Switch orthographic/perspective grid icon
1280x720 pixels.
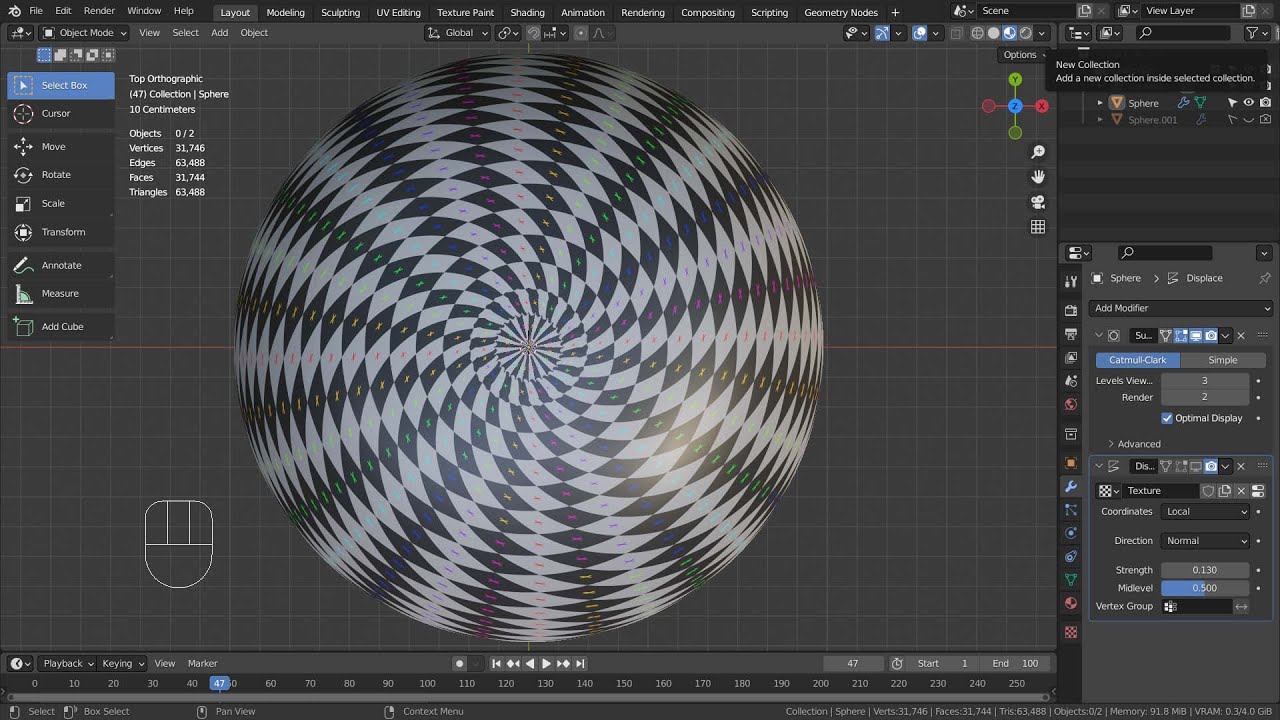(1038, 227)
